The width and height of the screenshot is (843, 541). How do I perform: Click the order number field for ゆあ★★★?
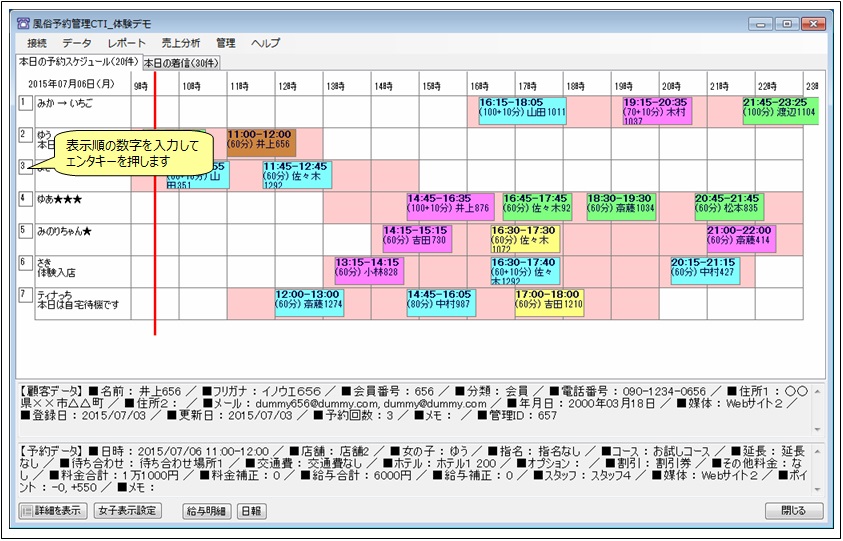(25, 198)
